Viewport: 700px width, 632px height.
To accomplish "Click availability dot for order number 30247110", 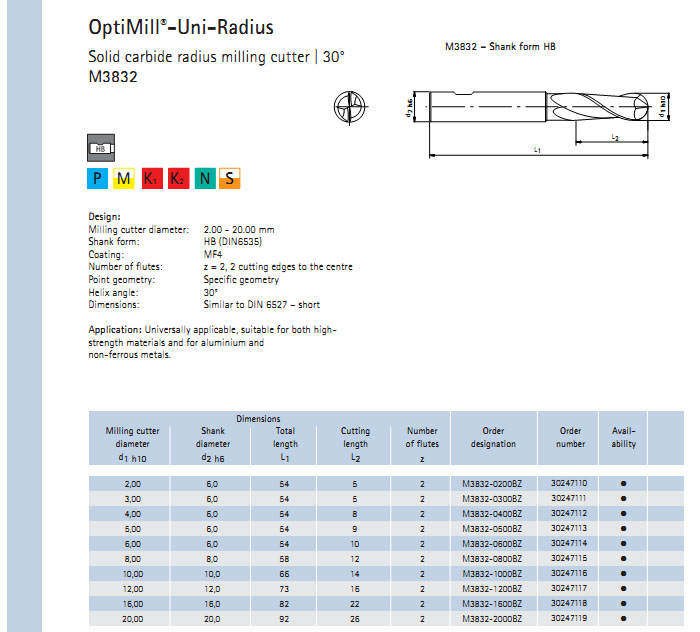I will coord(623,483).
